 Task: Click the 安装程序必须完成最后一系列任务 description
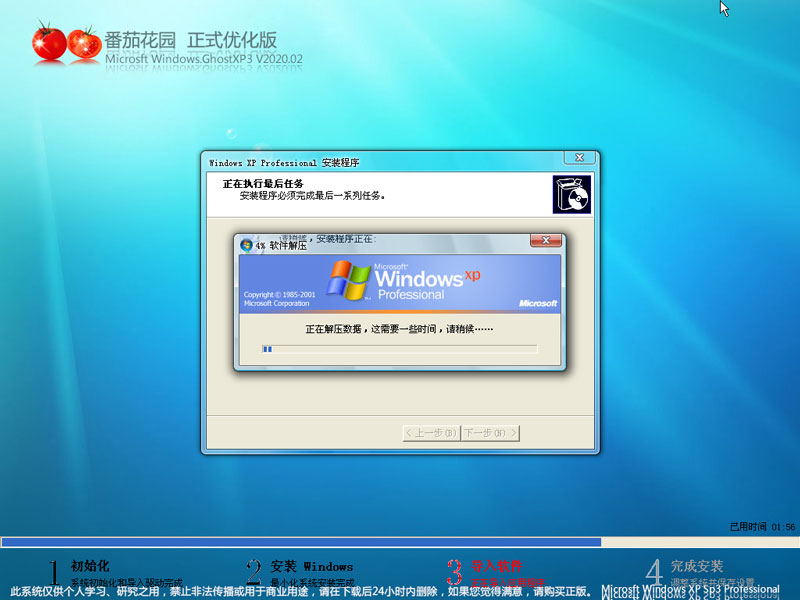click(312, 195)
